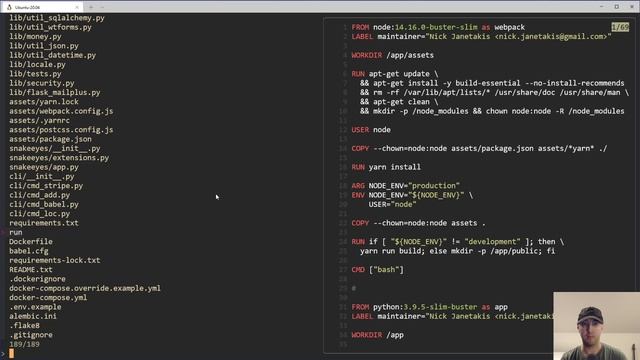The width and height of the screenshot is (640, 360).
Task: Select README.txt in the list
Action: pyautogui.click(x=31, y=269)
